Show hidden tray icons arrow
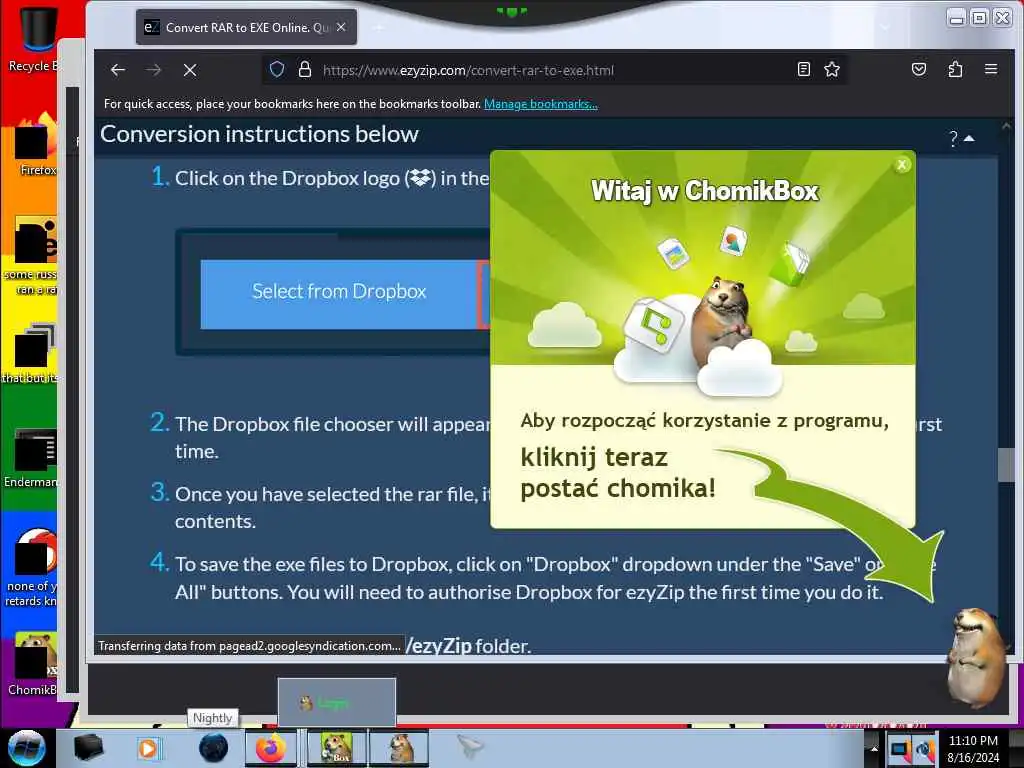 click(874, 749)
